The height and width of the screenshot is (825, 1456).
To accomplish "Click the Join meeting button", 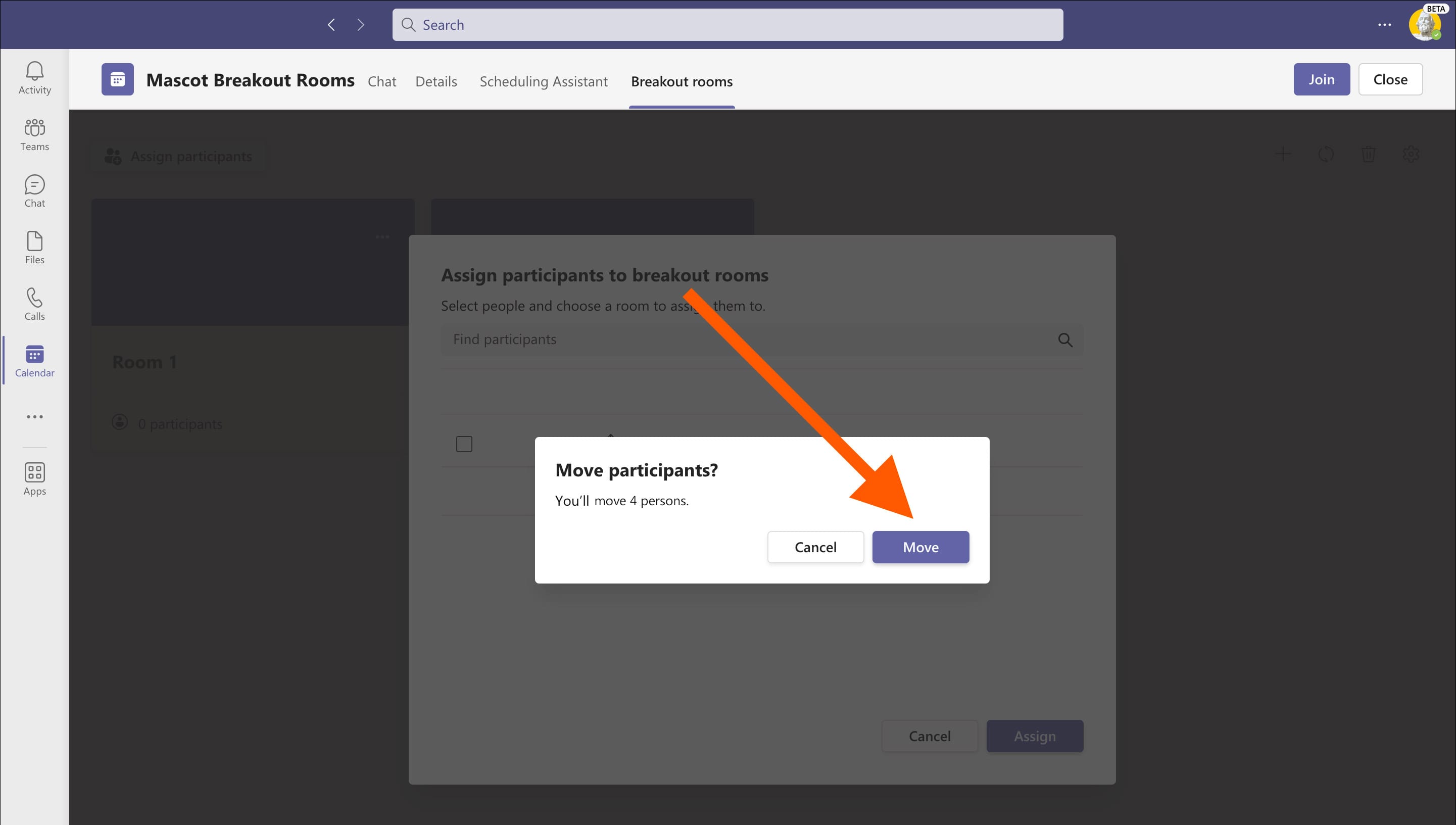I will 1321,79.
